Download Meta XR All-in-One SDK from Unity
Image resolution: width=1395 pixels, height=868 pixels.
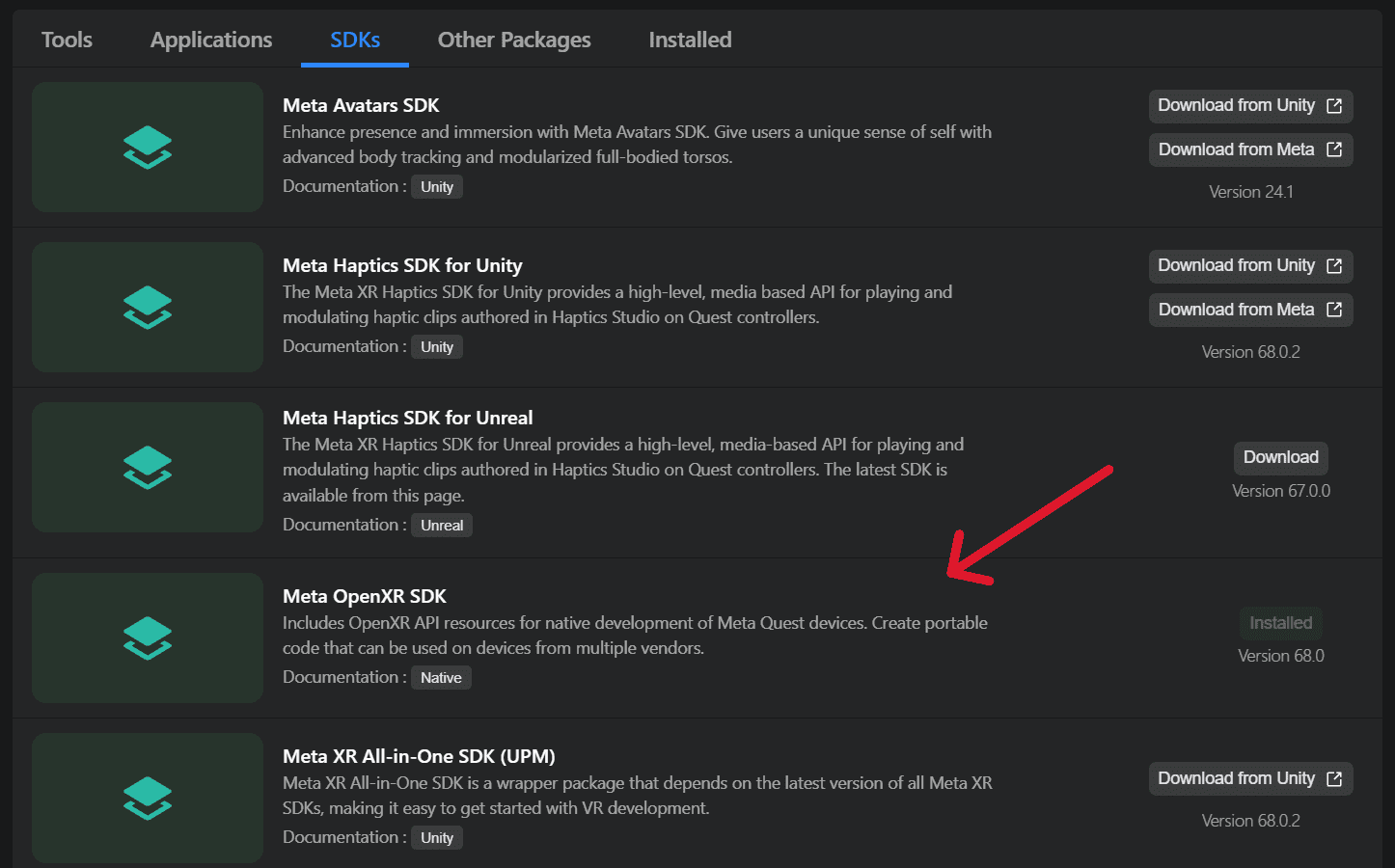click(1250, 779)
